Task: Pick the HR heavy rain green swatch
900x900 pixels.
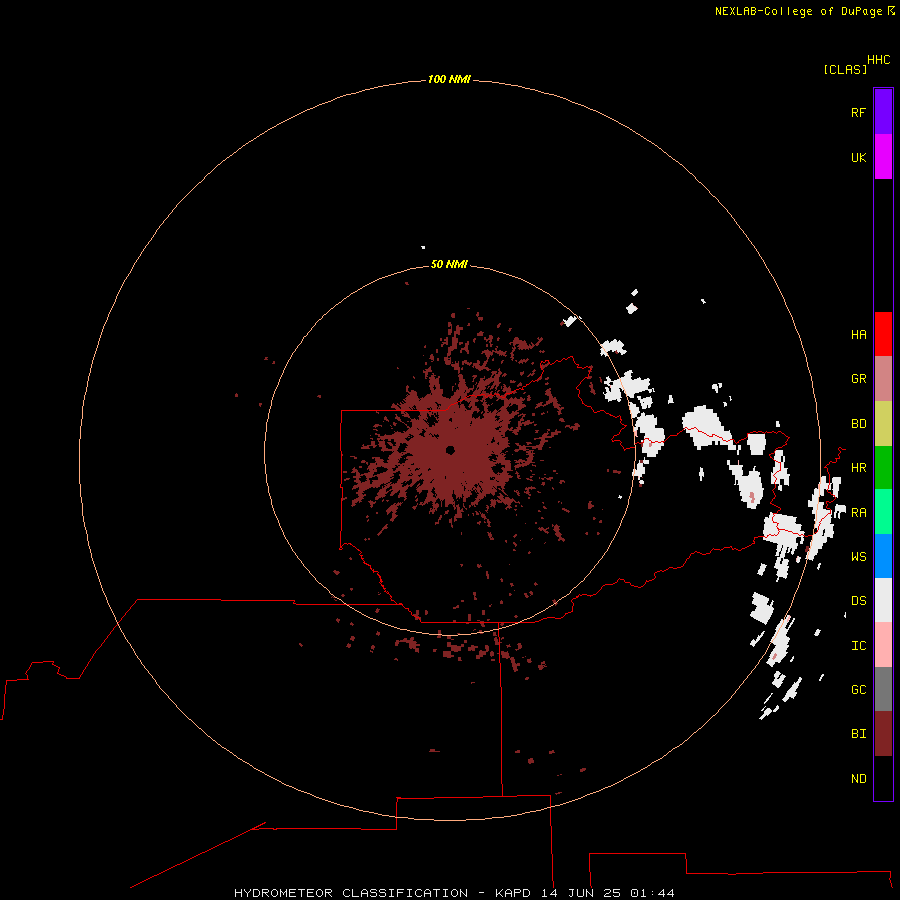Action: coord(883,468)
